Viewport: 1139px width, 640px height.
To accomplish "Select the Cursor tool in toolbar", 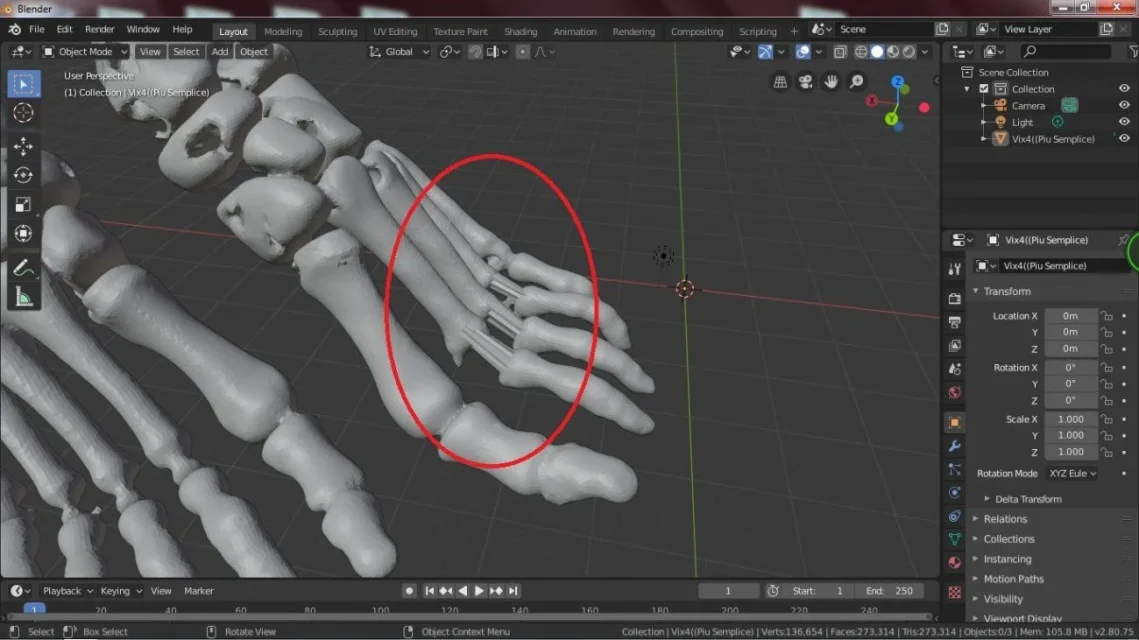I will click(23, 113).
